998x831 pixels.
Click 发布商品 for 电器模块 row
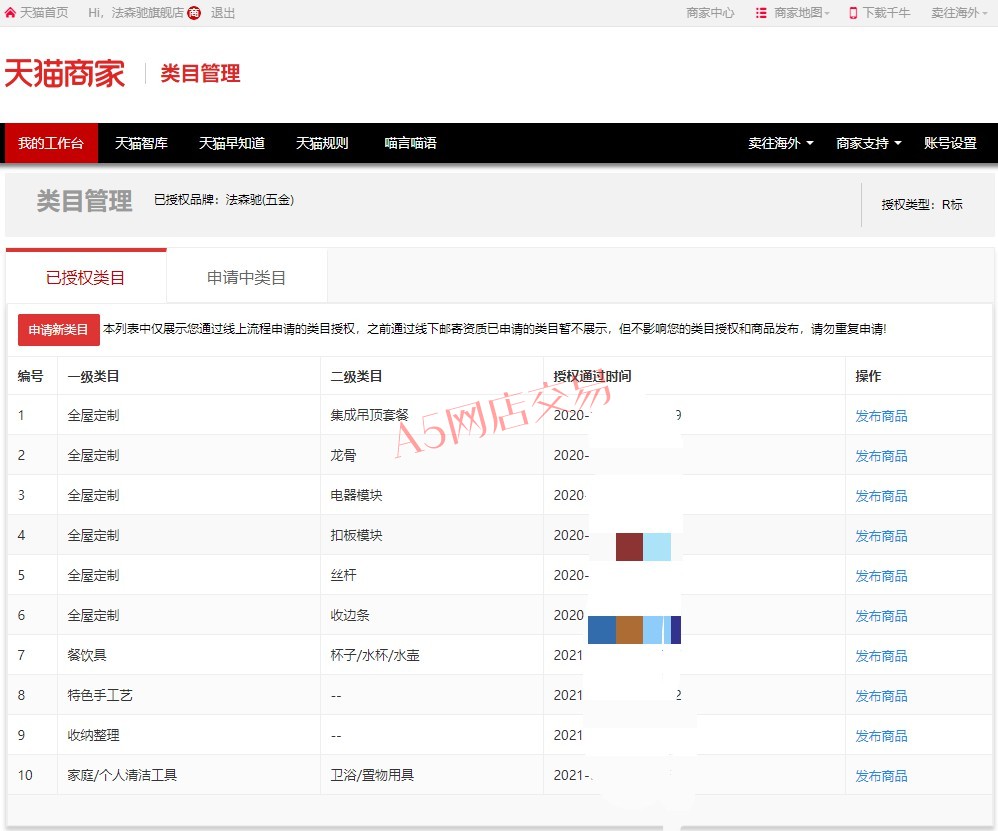(882, 496)
